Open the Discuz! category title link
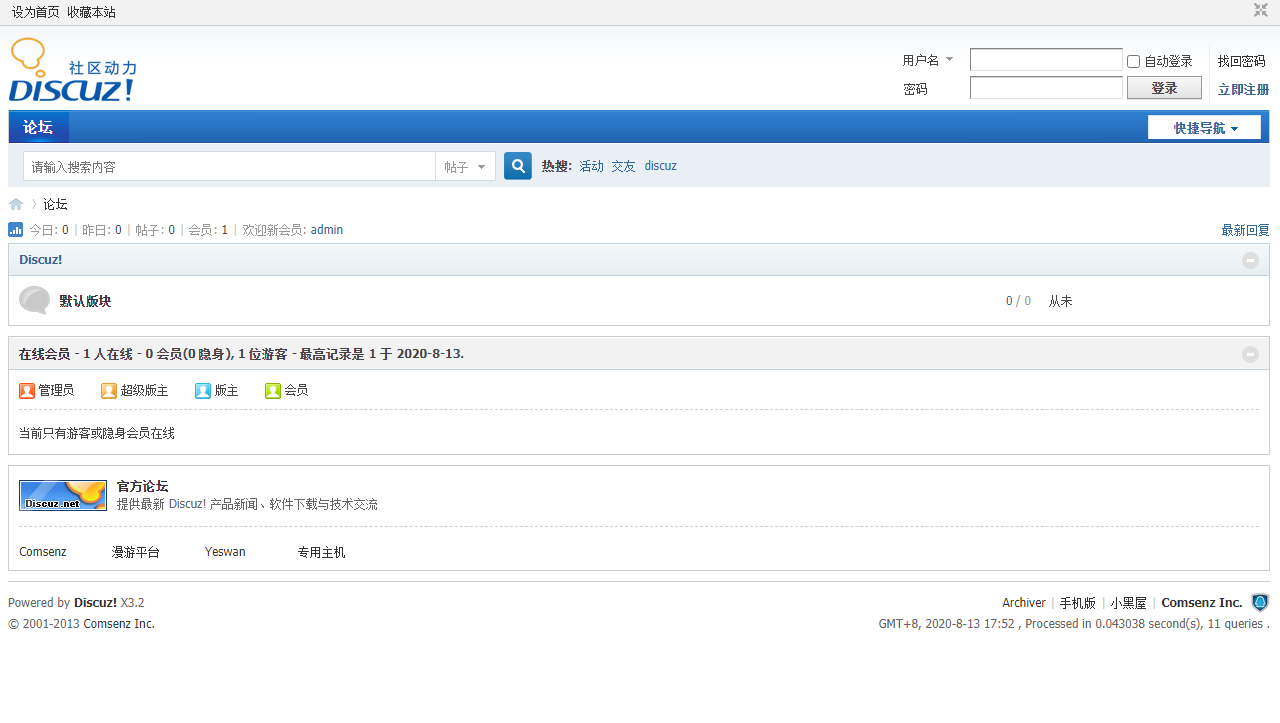 click(x=40, y=260)
